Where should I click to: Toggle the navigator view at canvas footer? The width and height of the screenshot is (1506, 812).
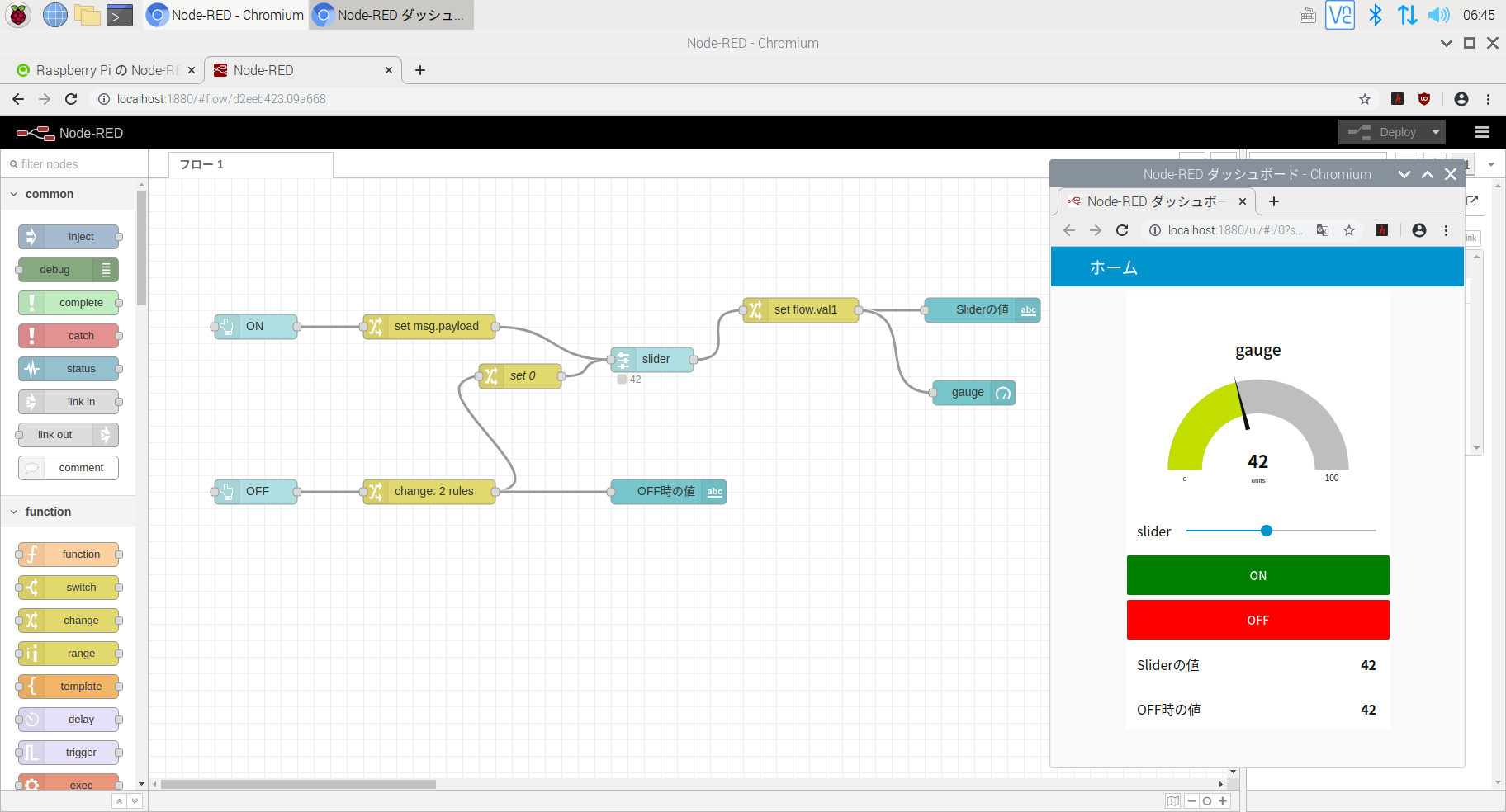pyautogui.click(x=1172, y=801)
